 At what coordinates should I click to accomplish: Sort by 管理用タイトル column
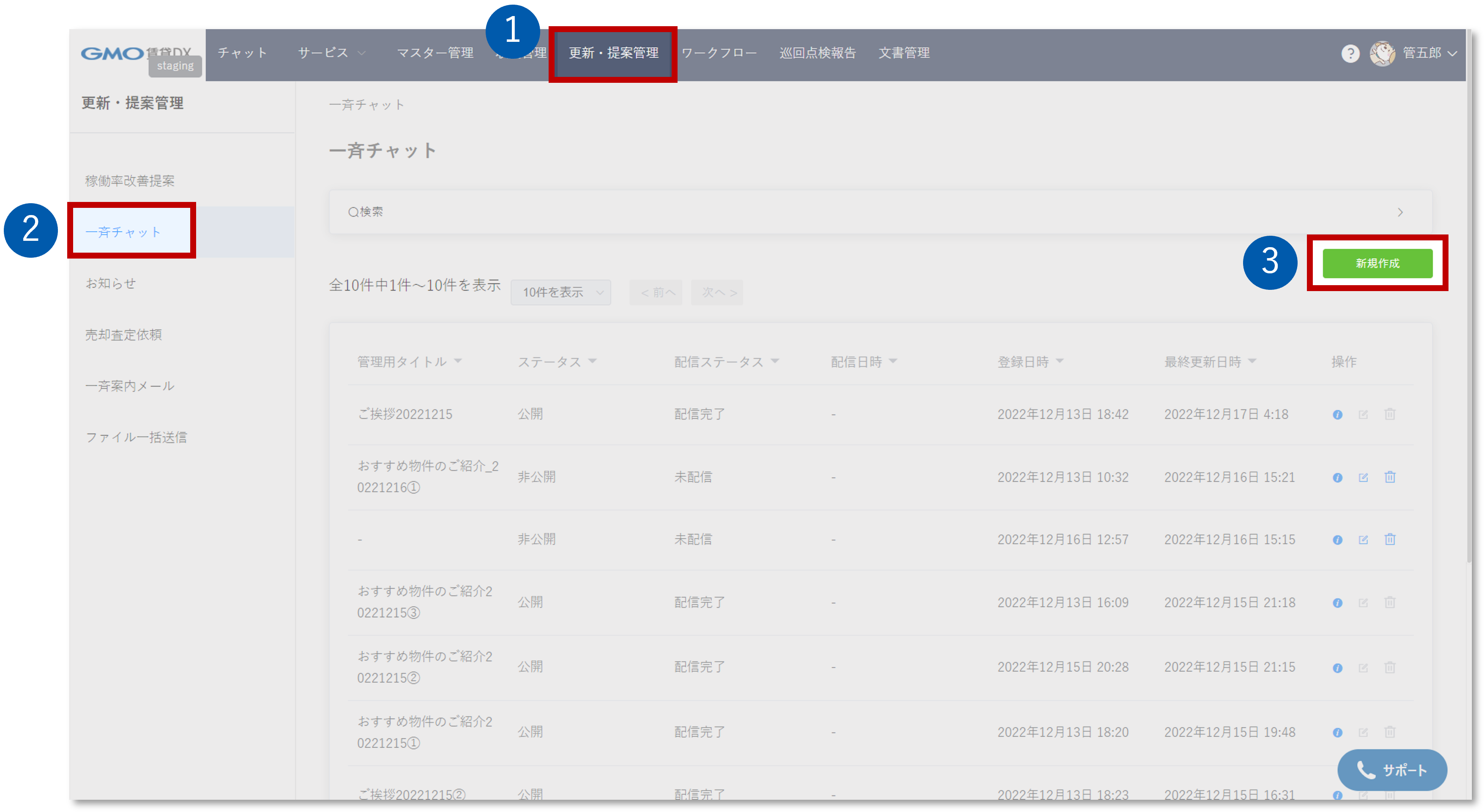tap(409, 362)
